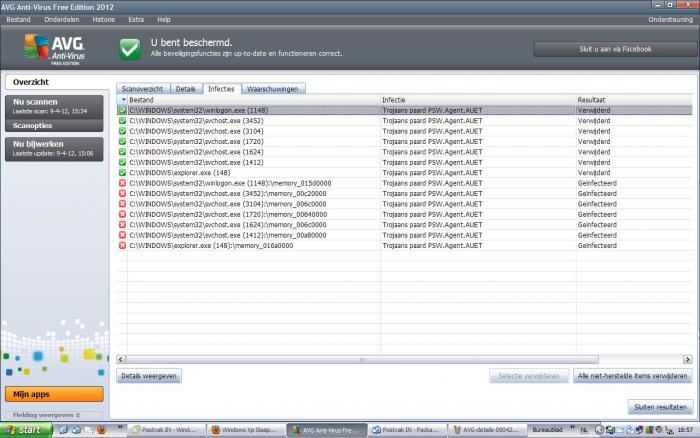This screenshot has width=700, height=438.
Task: Open AVG-details taskbar window
Action: tap(487, 430)
